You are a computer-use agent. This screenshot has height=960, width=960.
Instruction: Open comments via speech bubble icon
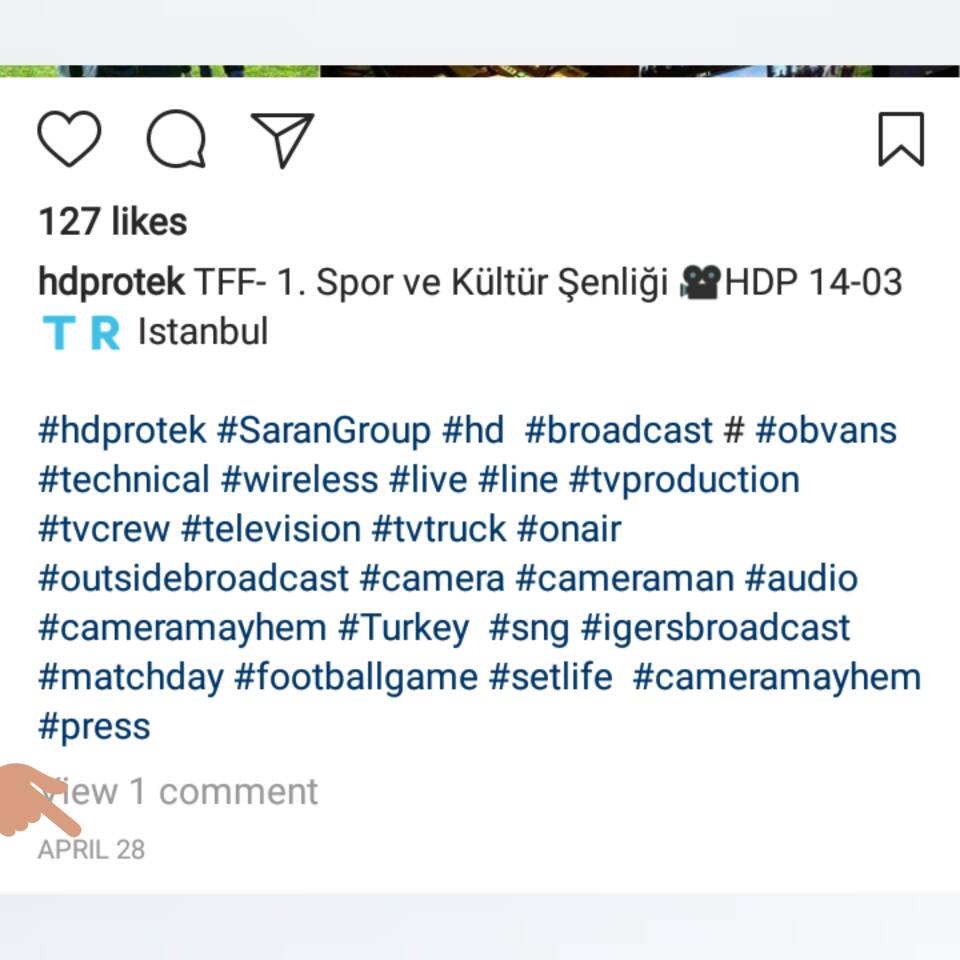click(176, 139)
